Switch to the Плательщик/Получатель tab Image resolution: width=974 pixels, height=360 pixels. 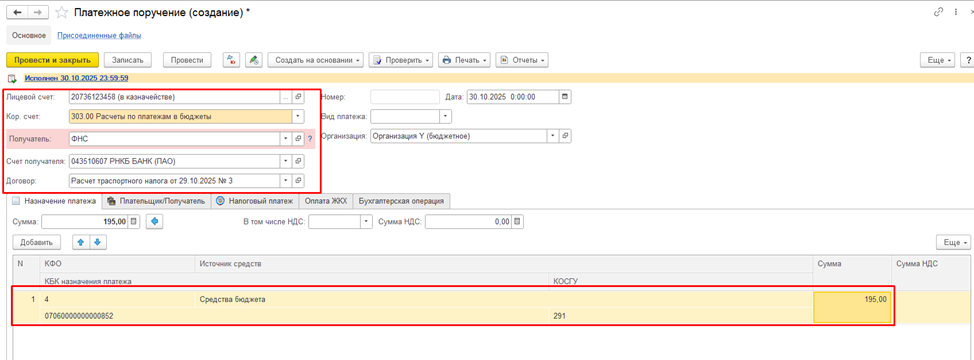pyautogui.click(x=156, y=201)
